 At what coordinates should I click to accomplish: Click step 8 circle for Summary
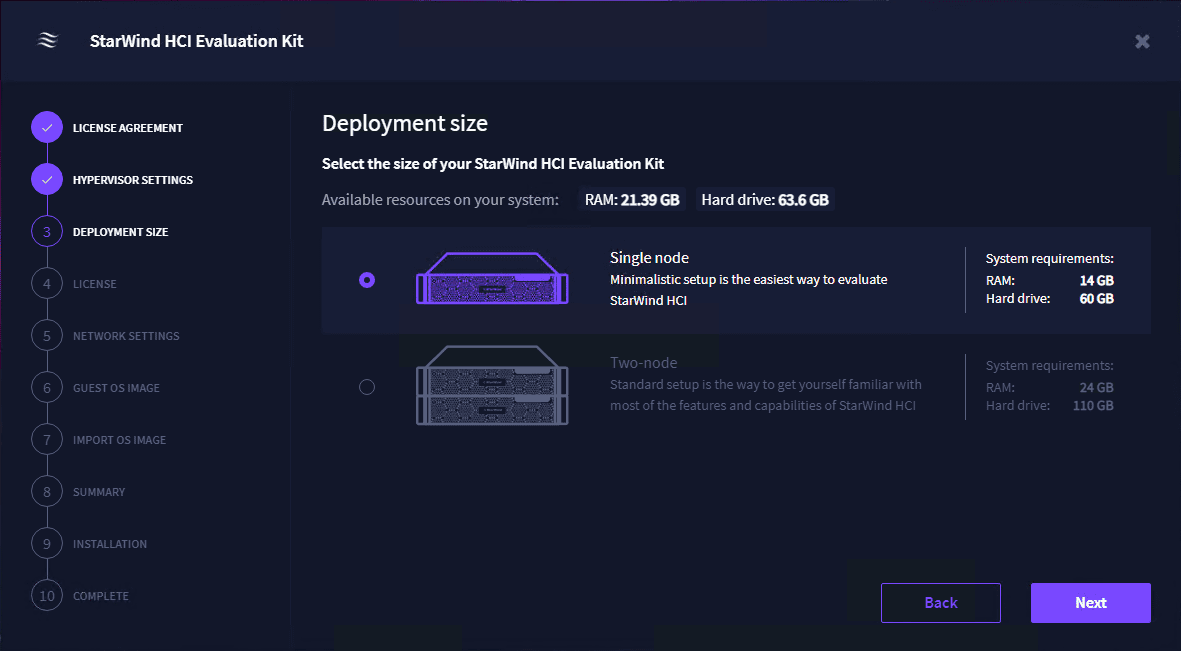pos(47,492)
